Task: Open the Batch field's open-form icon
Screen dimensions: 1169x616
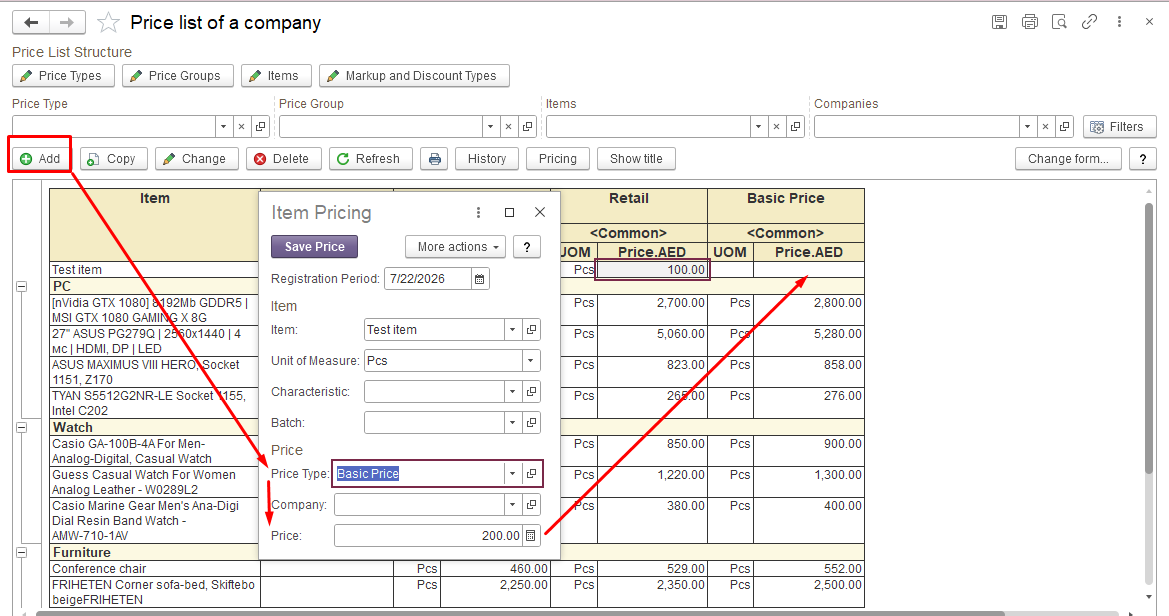Action: (x=531, y=423)
